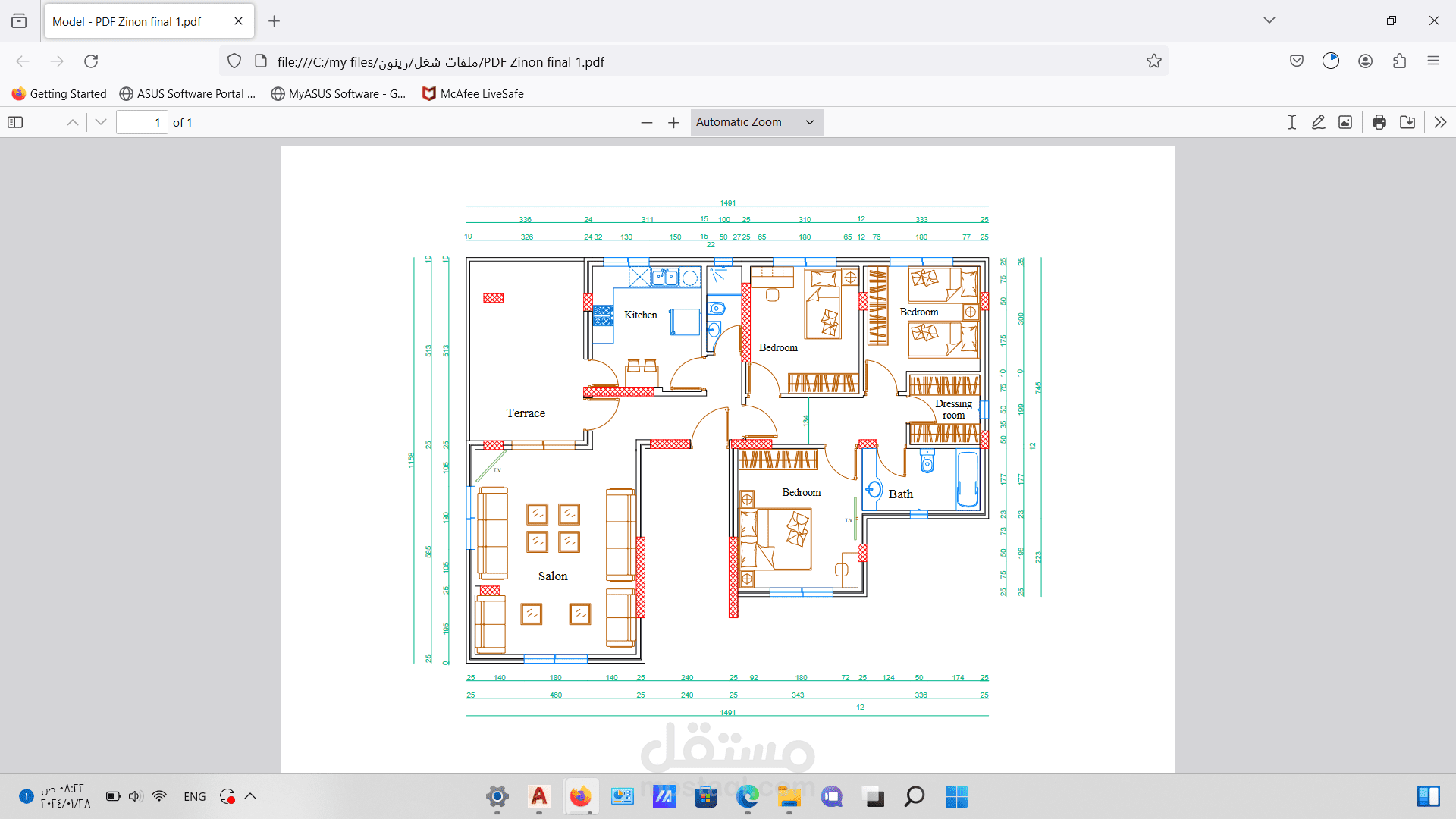1456x819 pixels.
Task: Click the Kitchen label in the floor plan
Action: coord(641,315)
